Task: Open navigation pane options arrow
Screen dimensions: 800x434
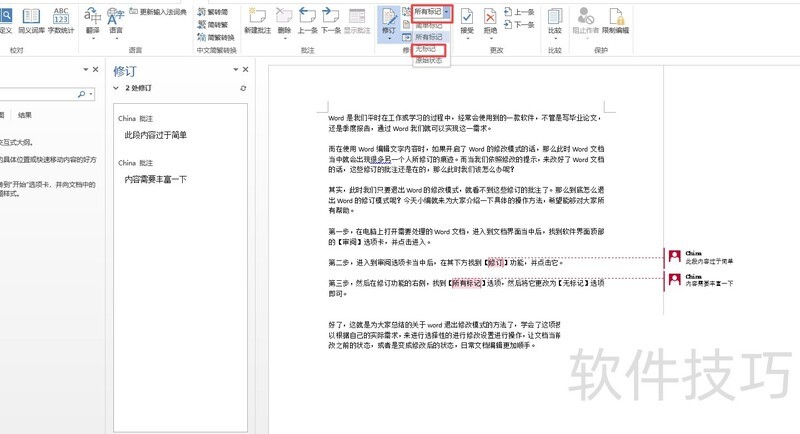Action: (x=86, y=69)
